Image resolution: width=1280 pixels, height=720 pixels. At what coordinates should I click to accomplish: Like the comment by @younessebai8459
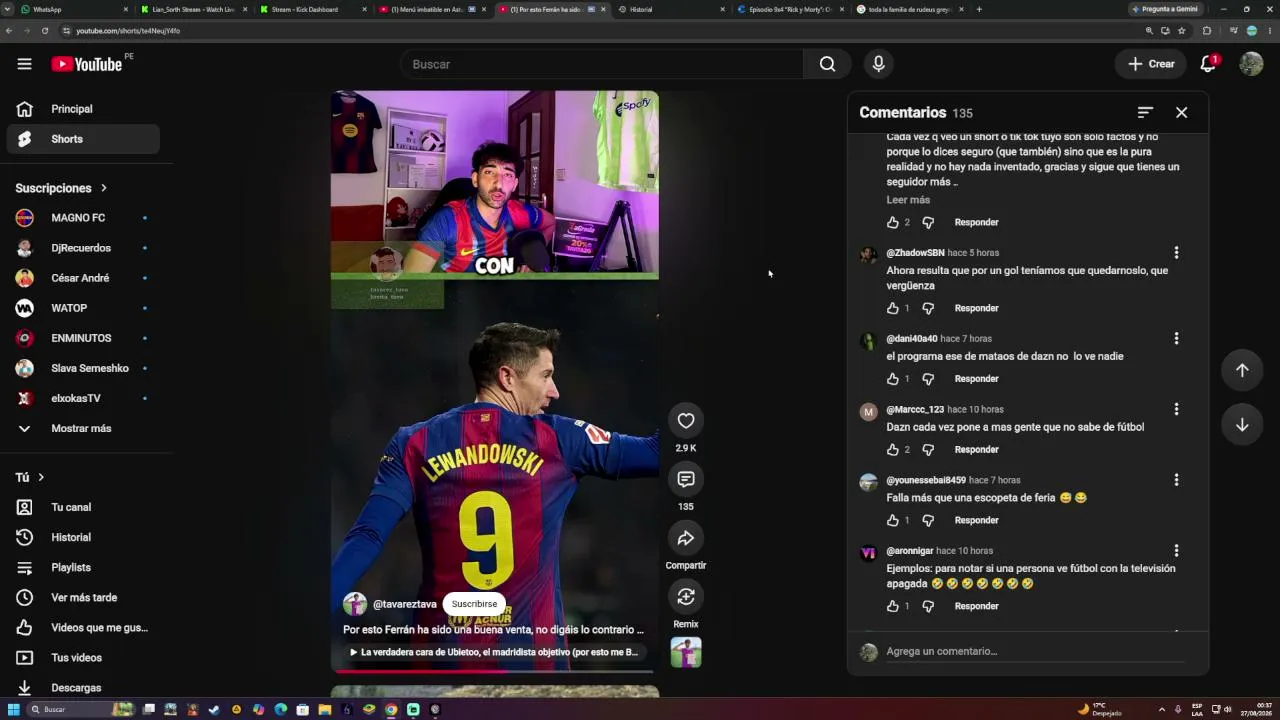click(x=893, y=520)
